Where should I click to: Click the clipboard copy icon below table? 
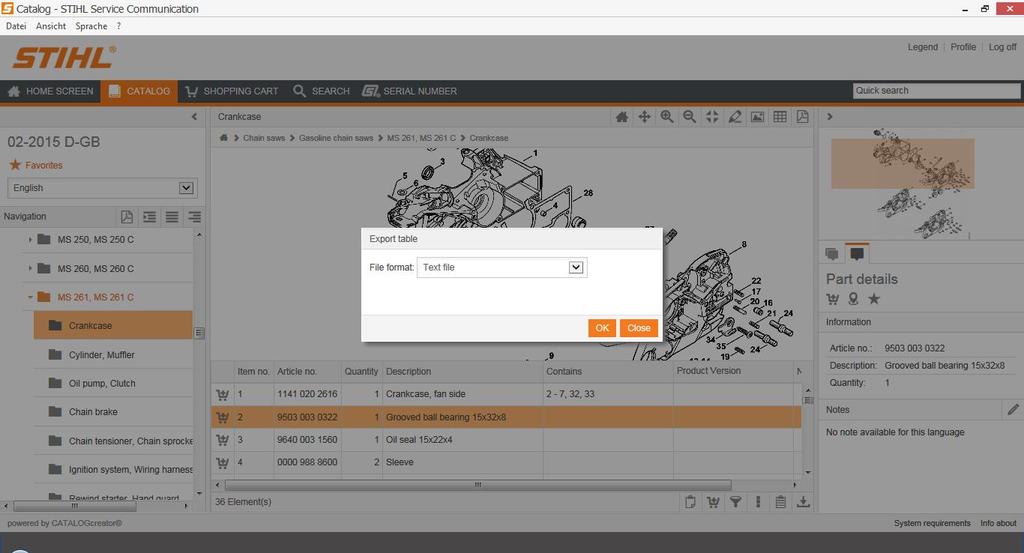coord(690,501)
